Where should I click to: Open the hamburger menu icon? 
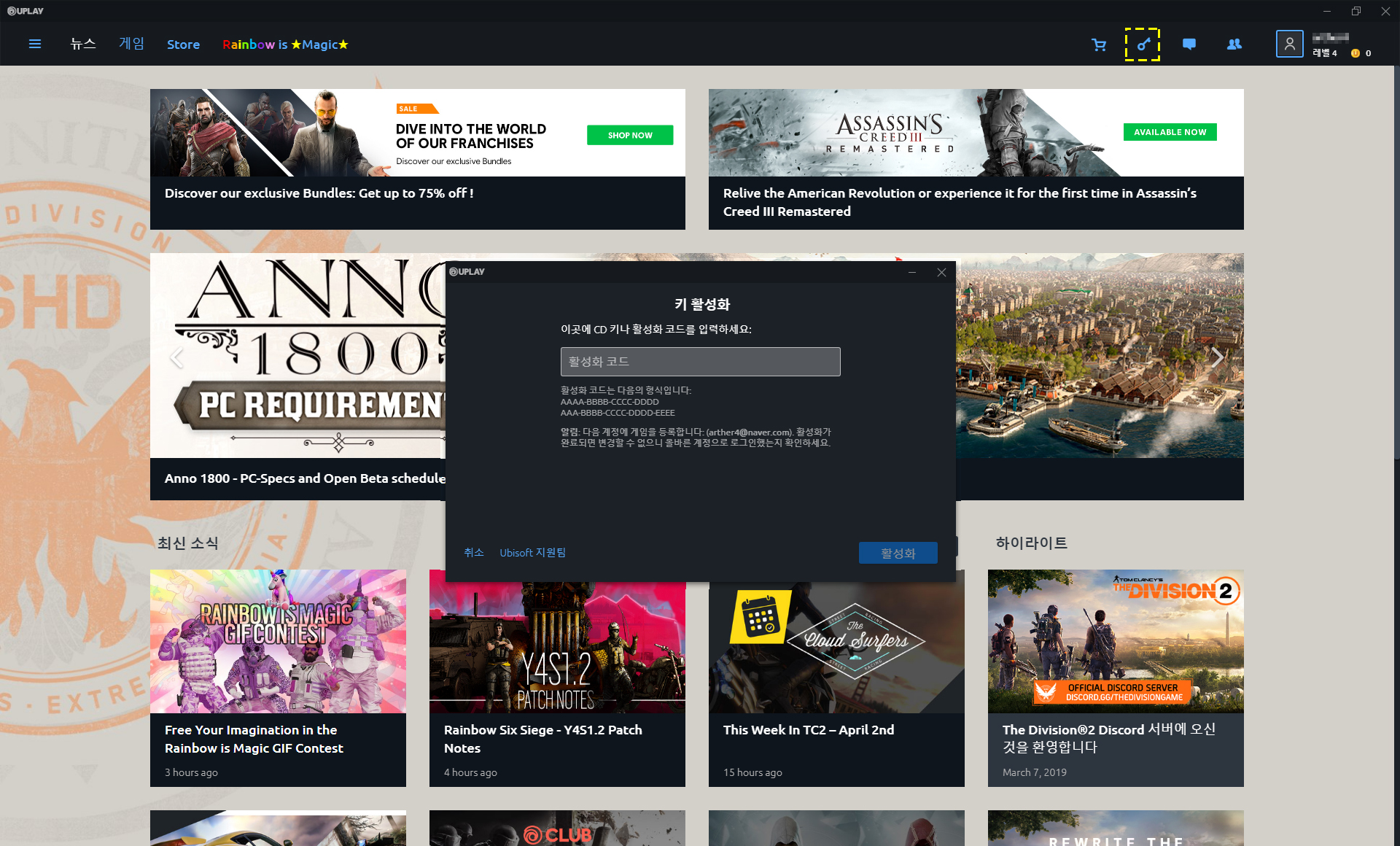[34, 44]
